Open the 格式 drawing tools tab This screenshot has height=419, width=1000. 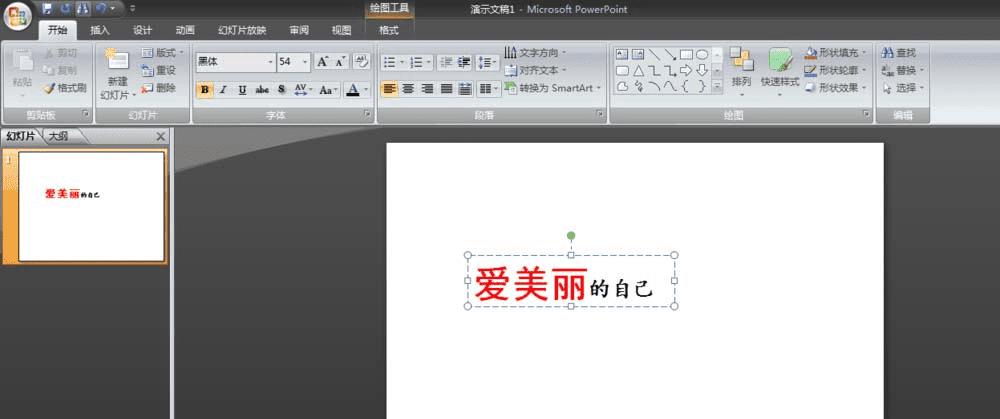(388, 30)
